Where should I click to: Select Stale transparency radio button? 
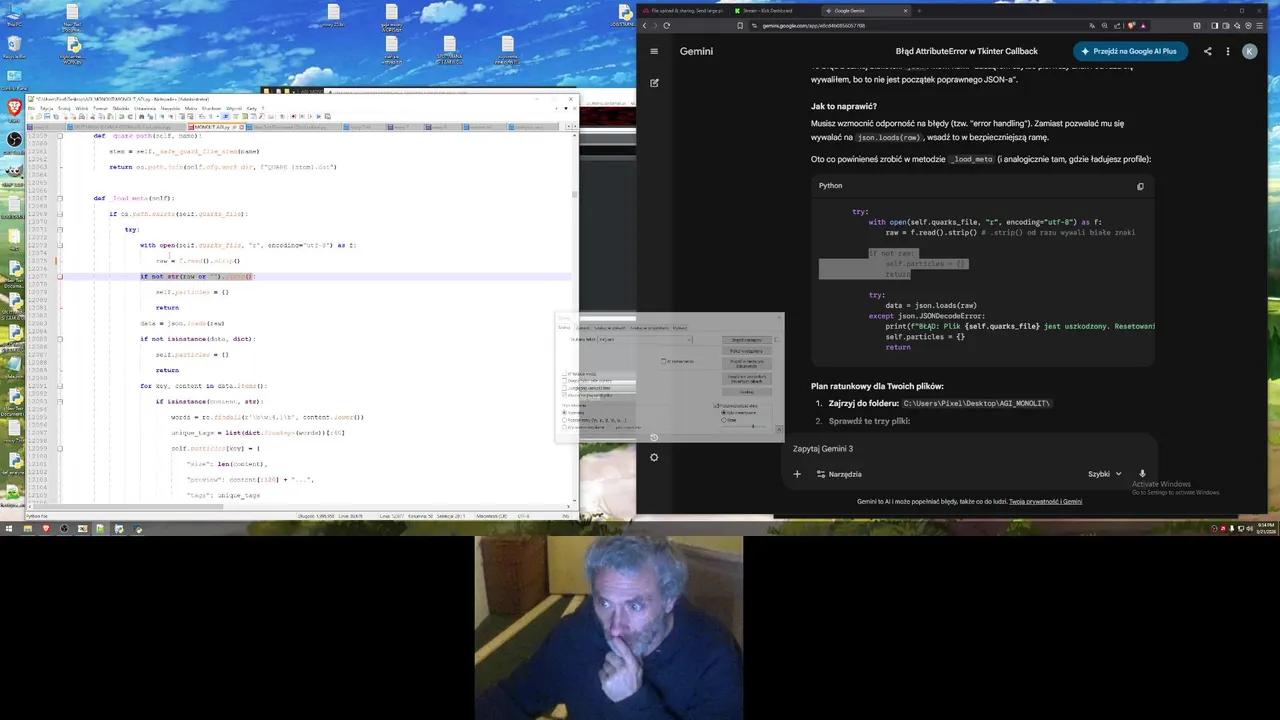click(724, 420)
